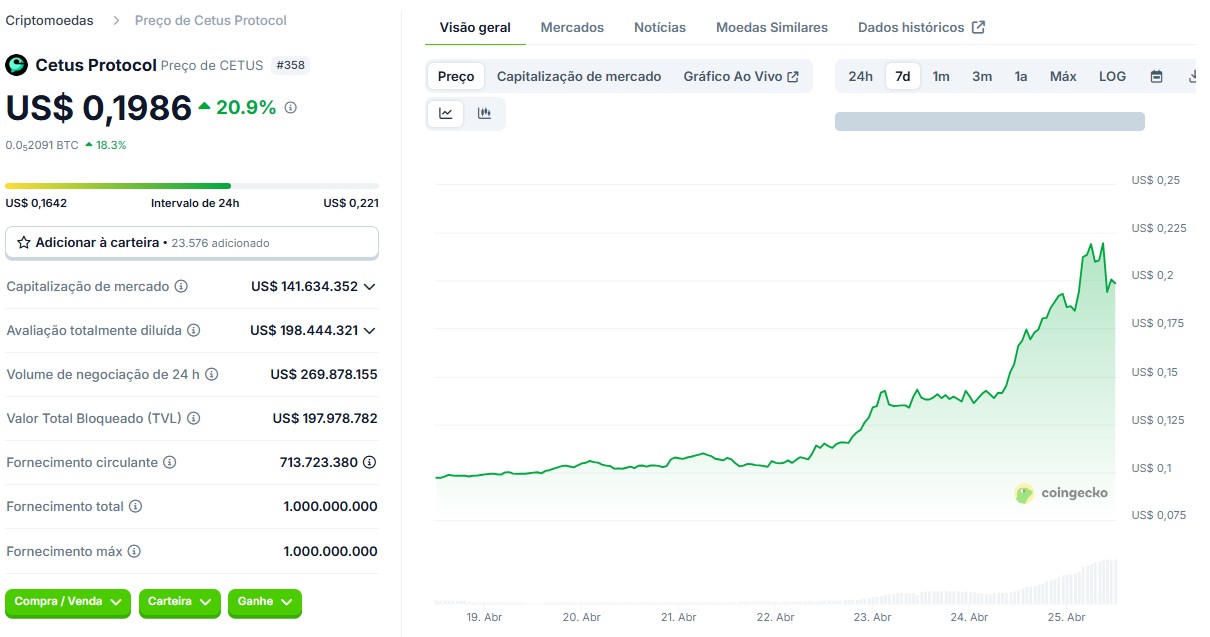Click the US$ 0,1642 24h low value

point(36,203)
